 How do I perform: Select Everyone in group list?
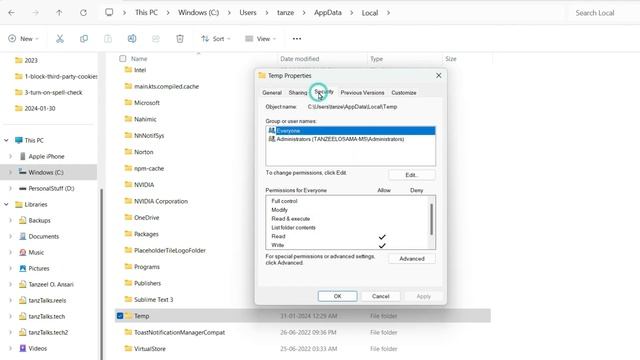[x=351, y=131]
